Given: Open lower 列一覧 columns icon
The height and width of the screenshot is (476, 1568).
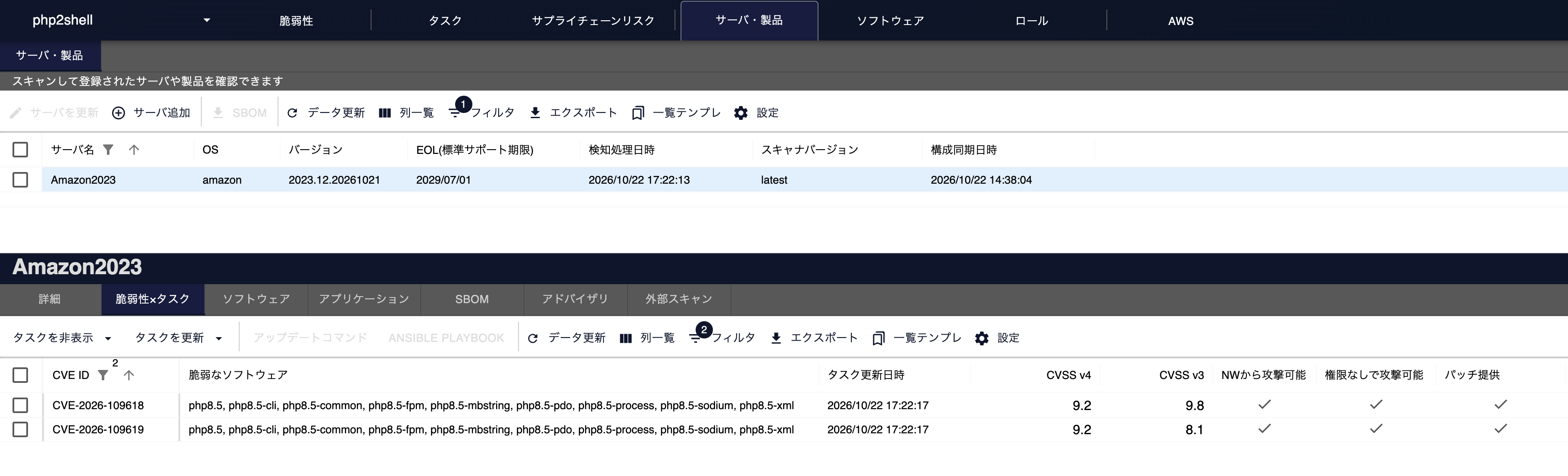Looking at the screenshot, I should [626, 338].
